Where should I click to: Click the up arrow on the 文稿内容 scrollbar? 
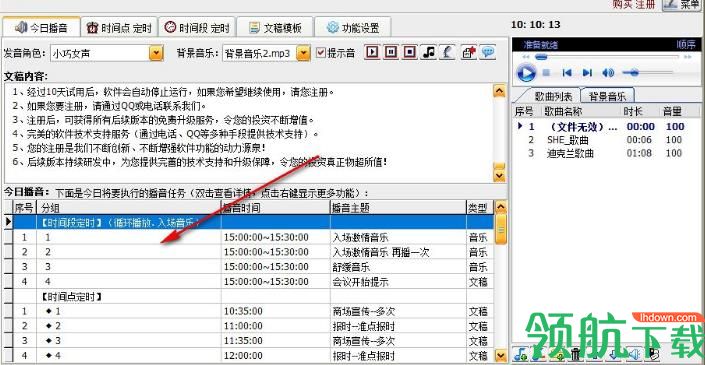(x=499, y=90)
